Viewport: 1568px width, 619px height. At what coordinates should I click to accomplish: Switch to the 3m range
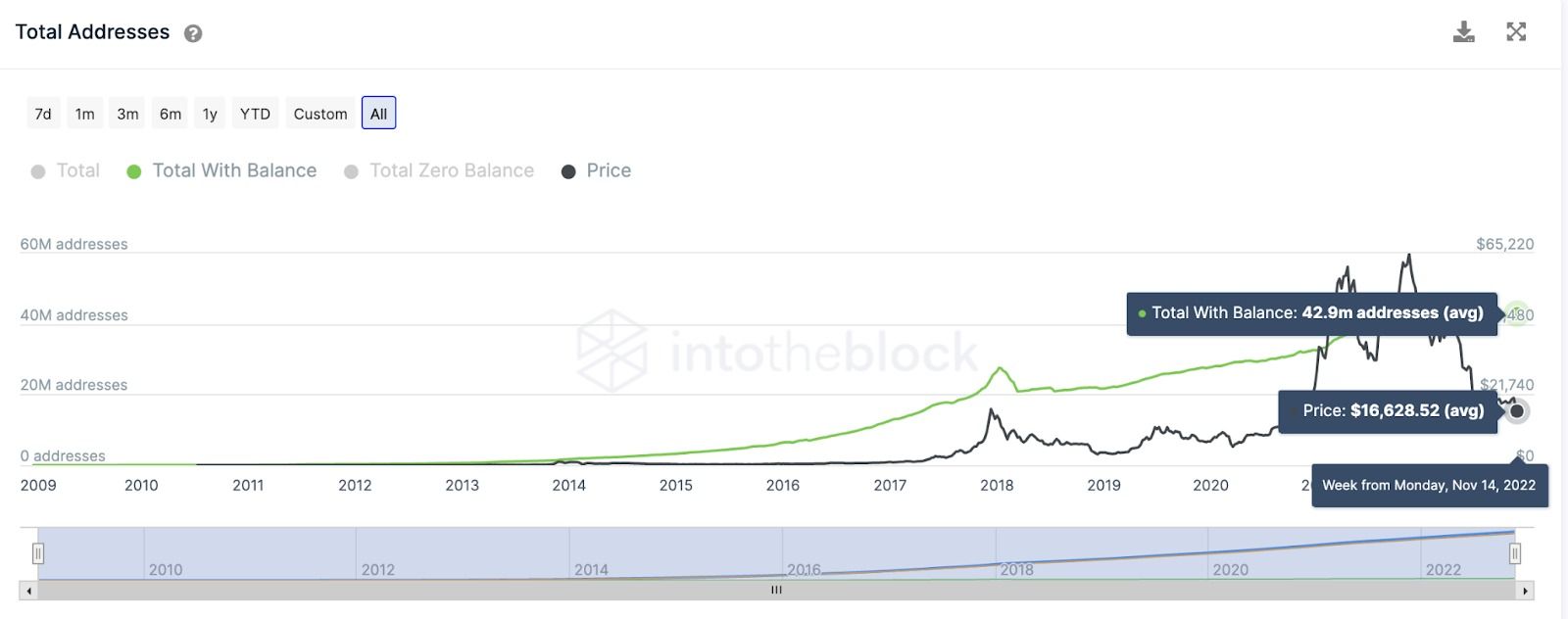[127, 114]
